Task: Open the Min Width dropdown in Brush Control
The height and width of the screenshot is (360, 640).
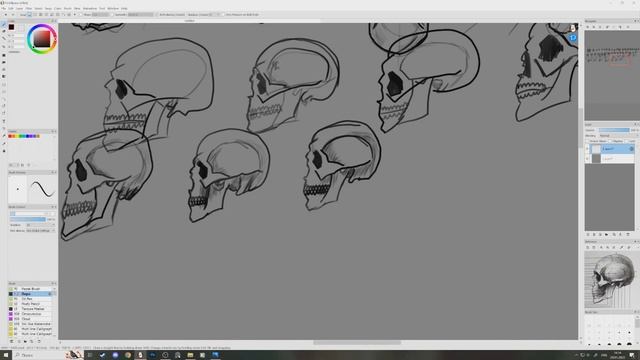Action: point(40,231)
